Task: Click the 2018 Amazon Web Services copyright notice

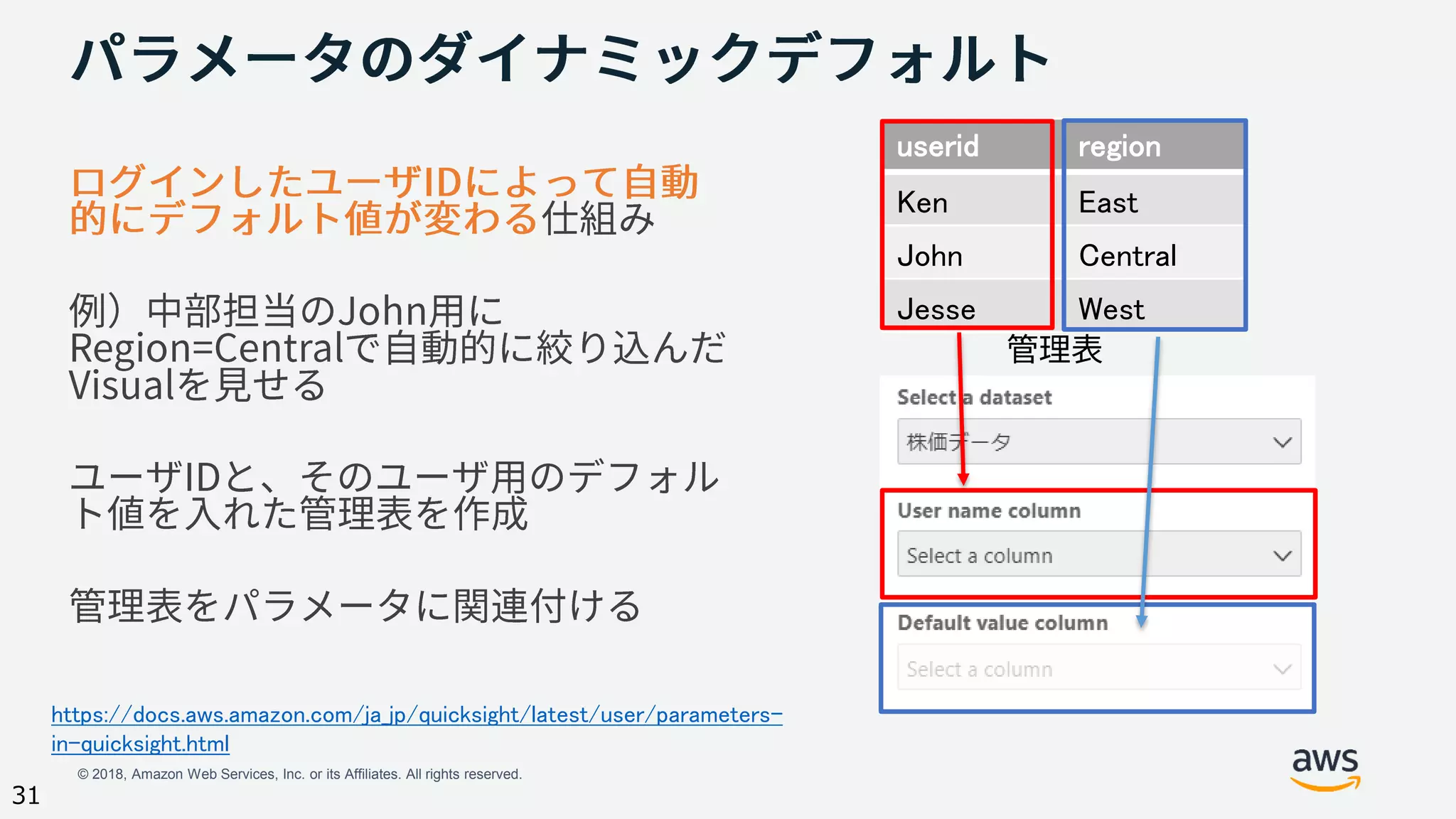Action: (299, 774)
